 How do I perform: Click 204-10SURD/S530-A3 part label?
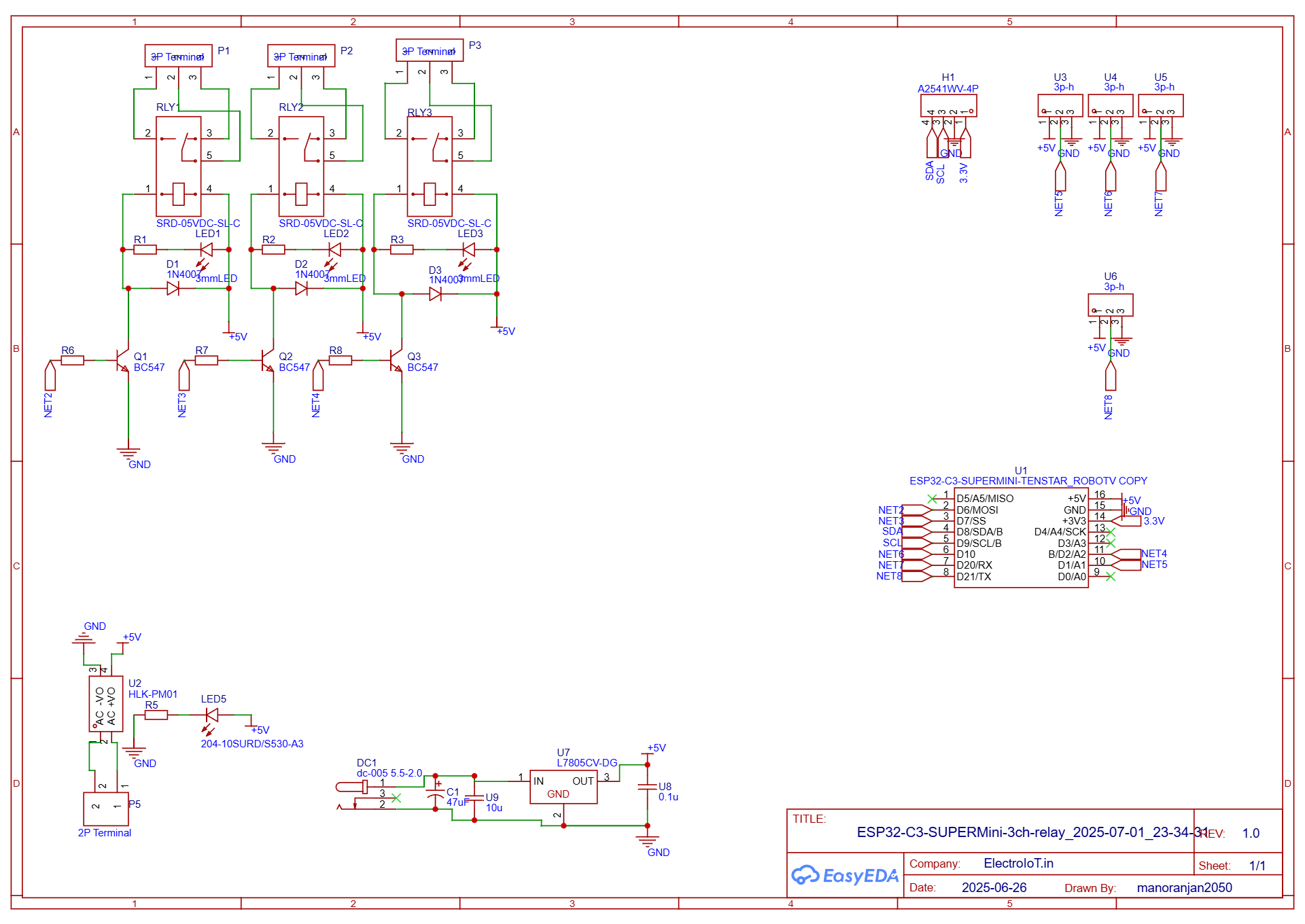(251, 744)
